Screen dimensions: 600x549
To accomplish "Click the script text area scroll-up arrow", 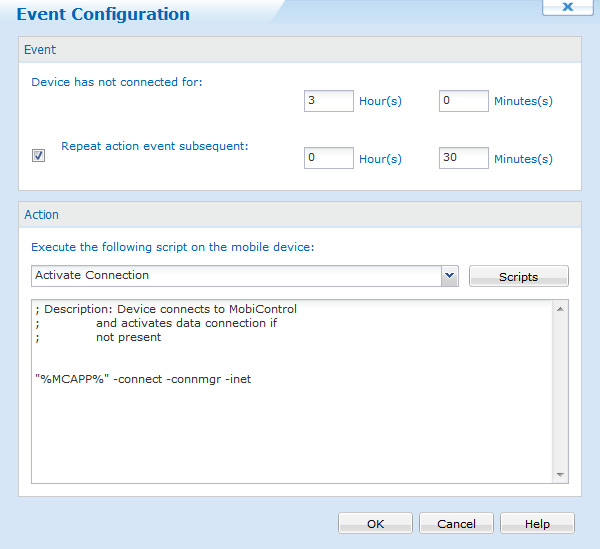I will tap(560, 309).
